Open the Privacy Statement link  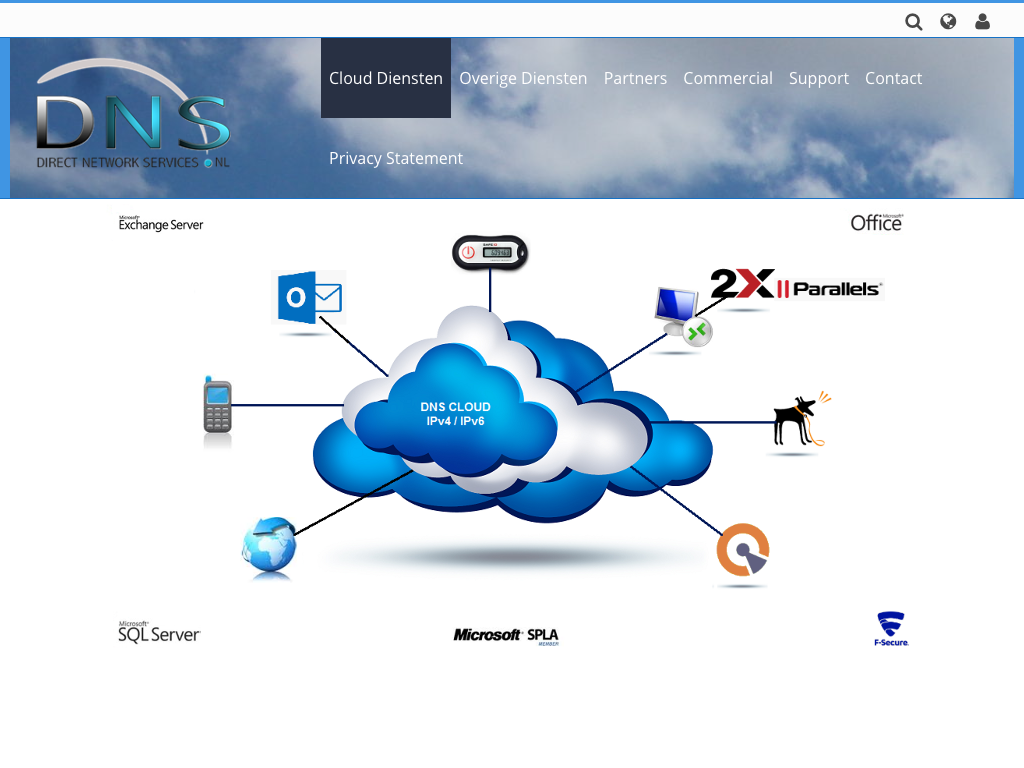pyautogui.click(x=396, y=158)
